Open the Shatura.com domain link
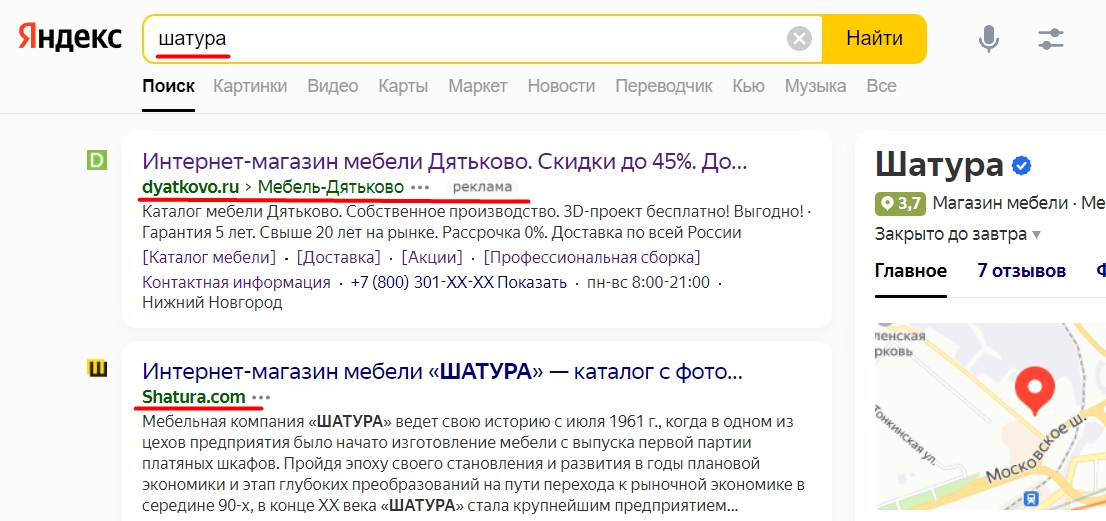 (194, 397)
